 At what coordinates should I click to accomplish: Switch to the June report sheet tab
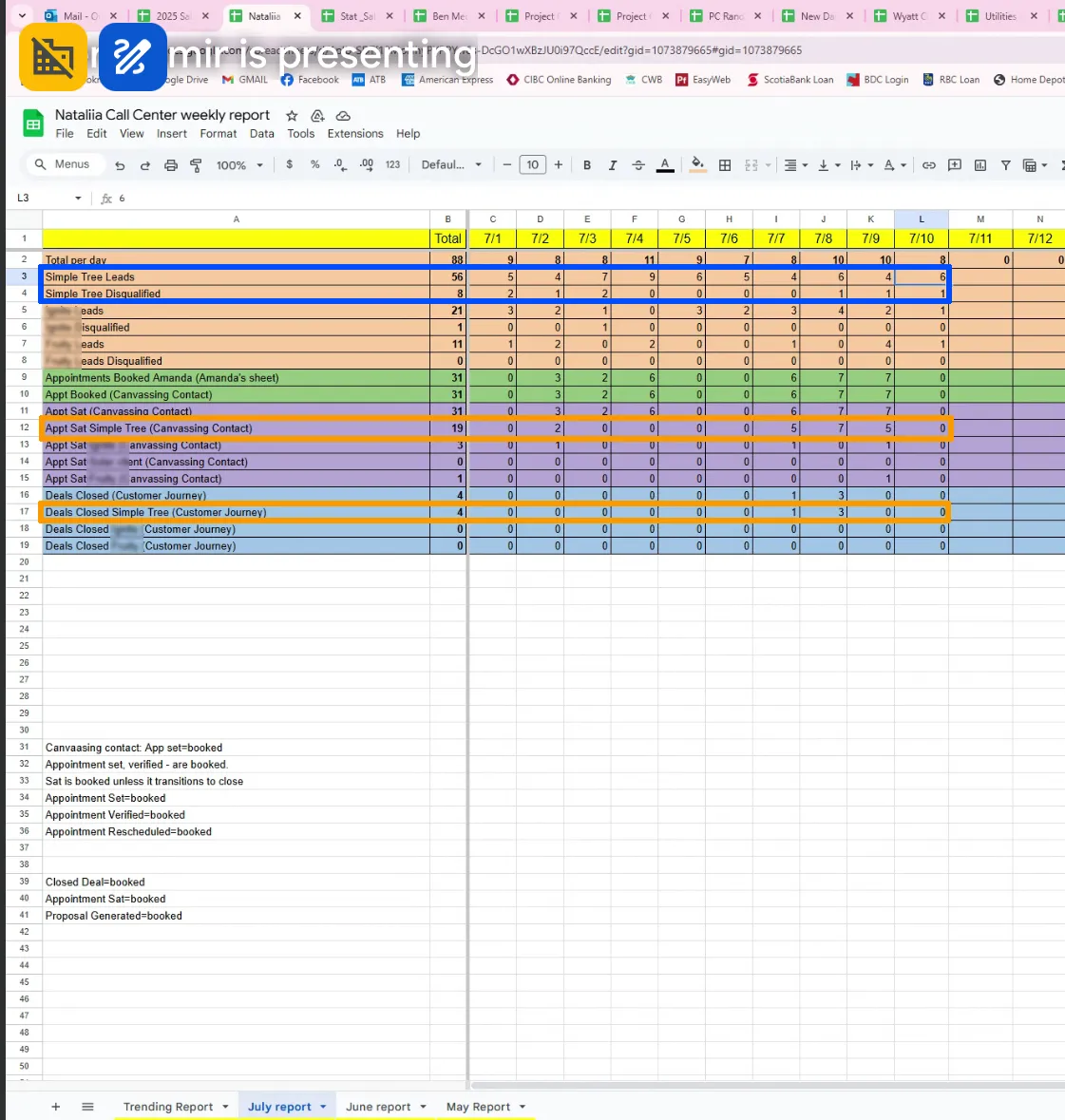tap(378, 1107)
